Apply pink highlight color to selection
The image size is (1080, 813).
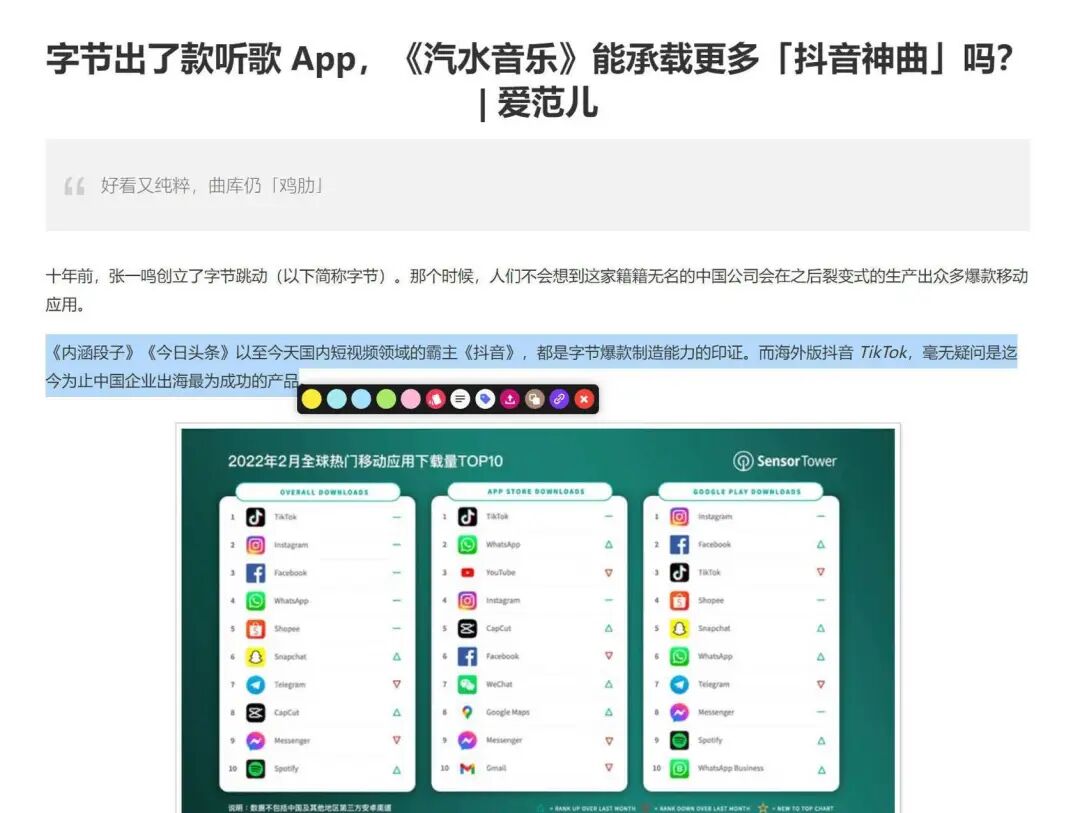(x=411, y=399)
